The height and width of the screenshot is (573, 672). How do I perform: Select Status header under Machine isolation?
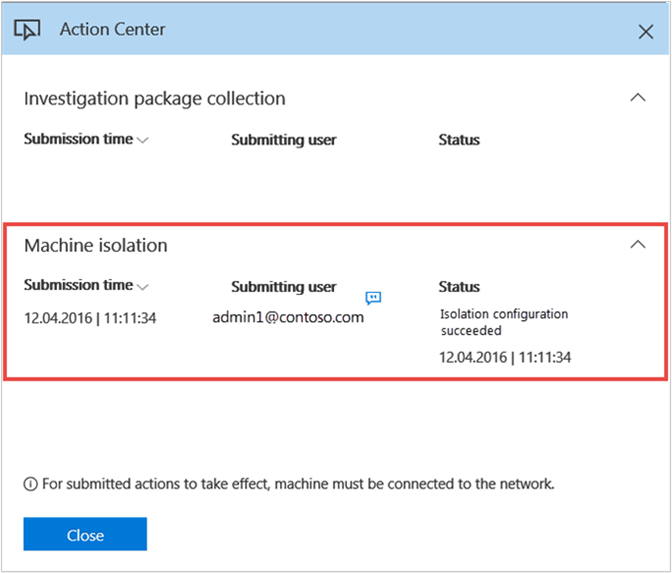(459, 287)
